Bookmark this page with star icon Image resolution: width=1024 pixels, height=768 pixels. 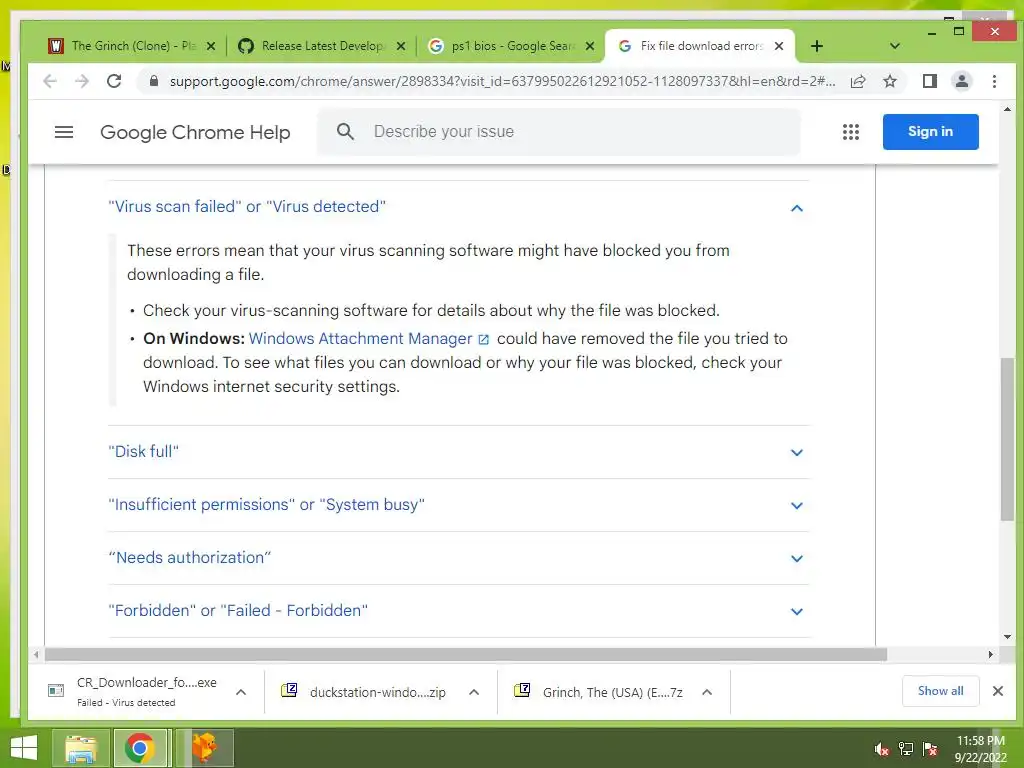[889, 81]
